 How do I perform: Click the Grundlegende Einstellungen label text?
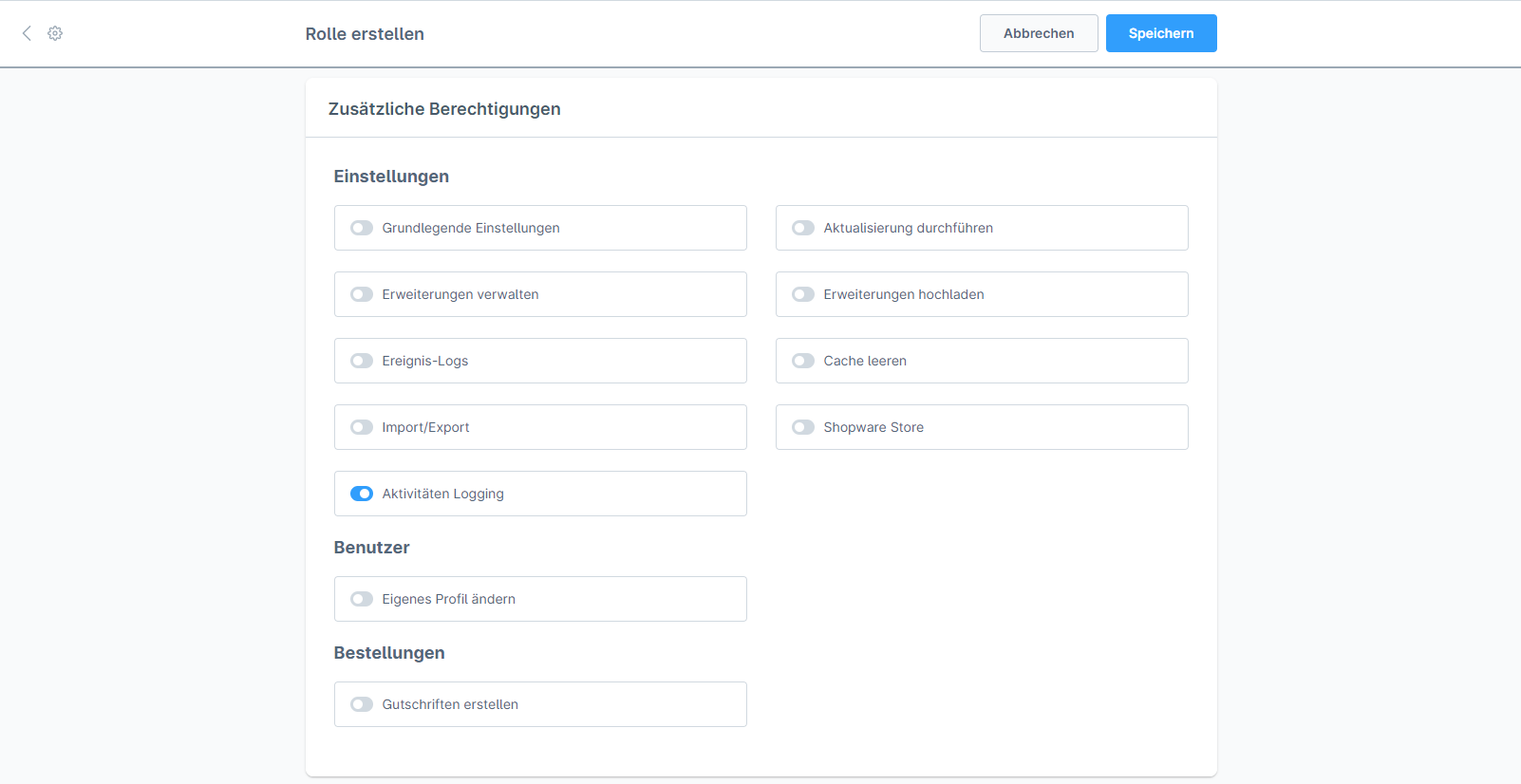[471, 228]
